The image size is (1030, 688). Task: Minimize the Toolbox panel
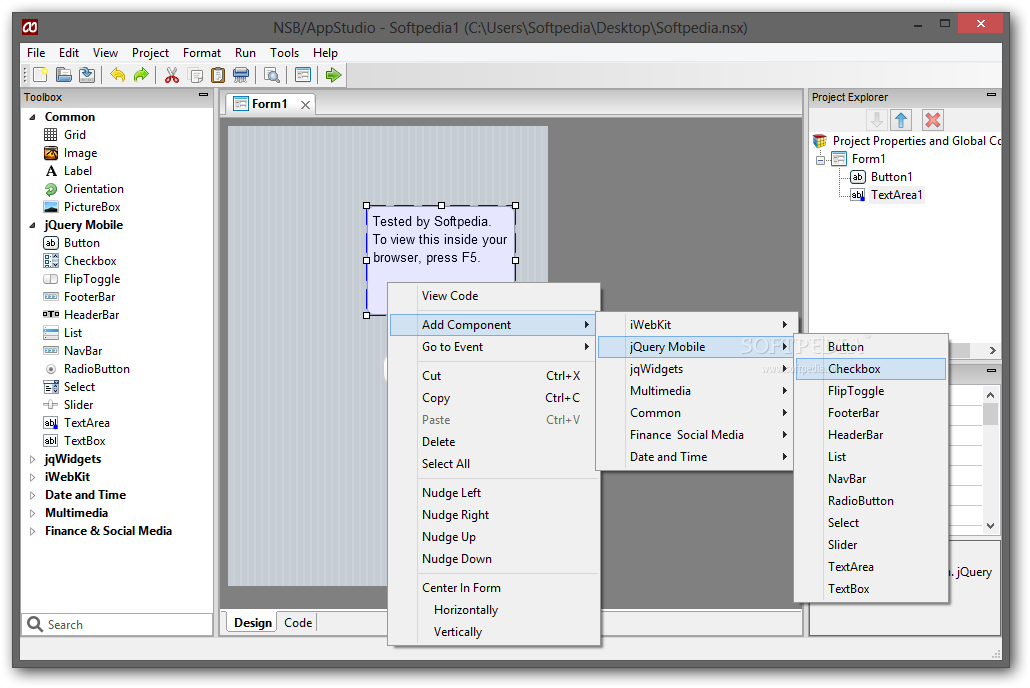(x=203, y=95)
